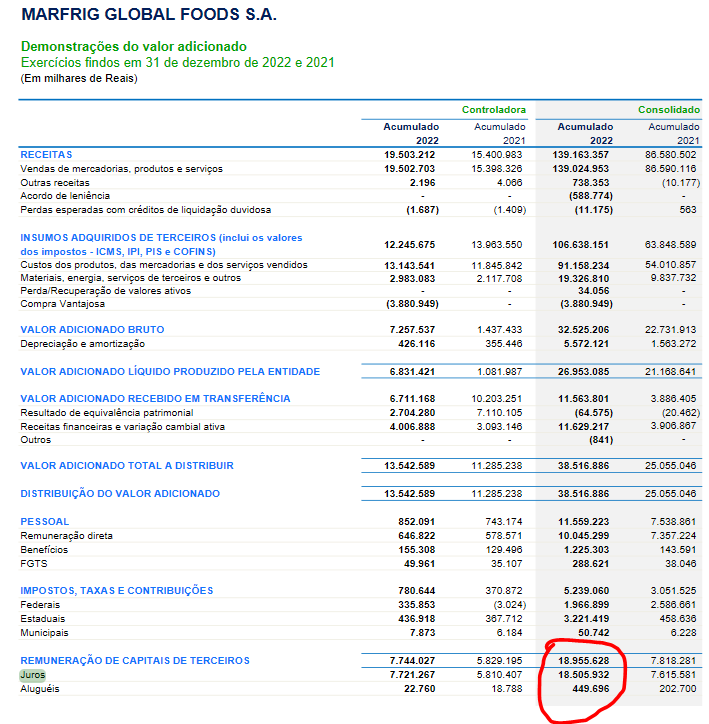Screen dimensions: 709x724
Task: Click 'Vendas de mercadorias, produtos e serviços' label
Action: (121, 169)
